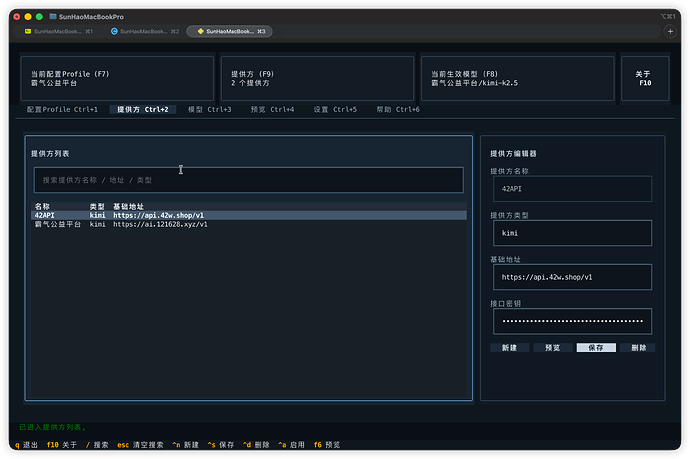Click the 删除 button in editor
This screenshot has height=459, width=690.
tap(639, 348)
